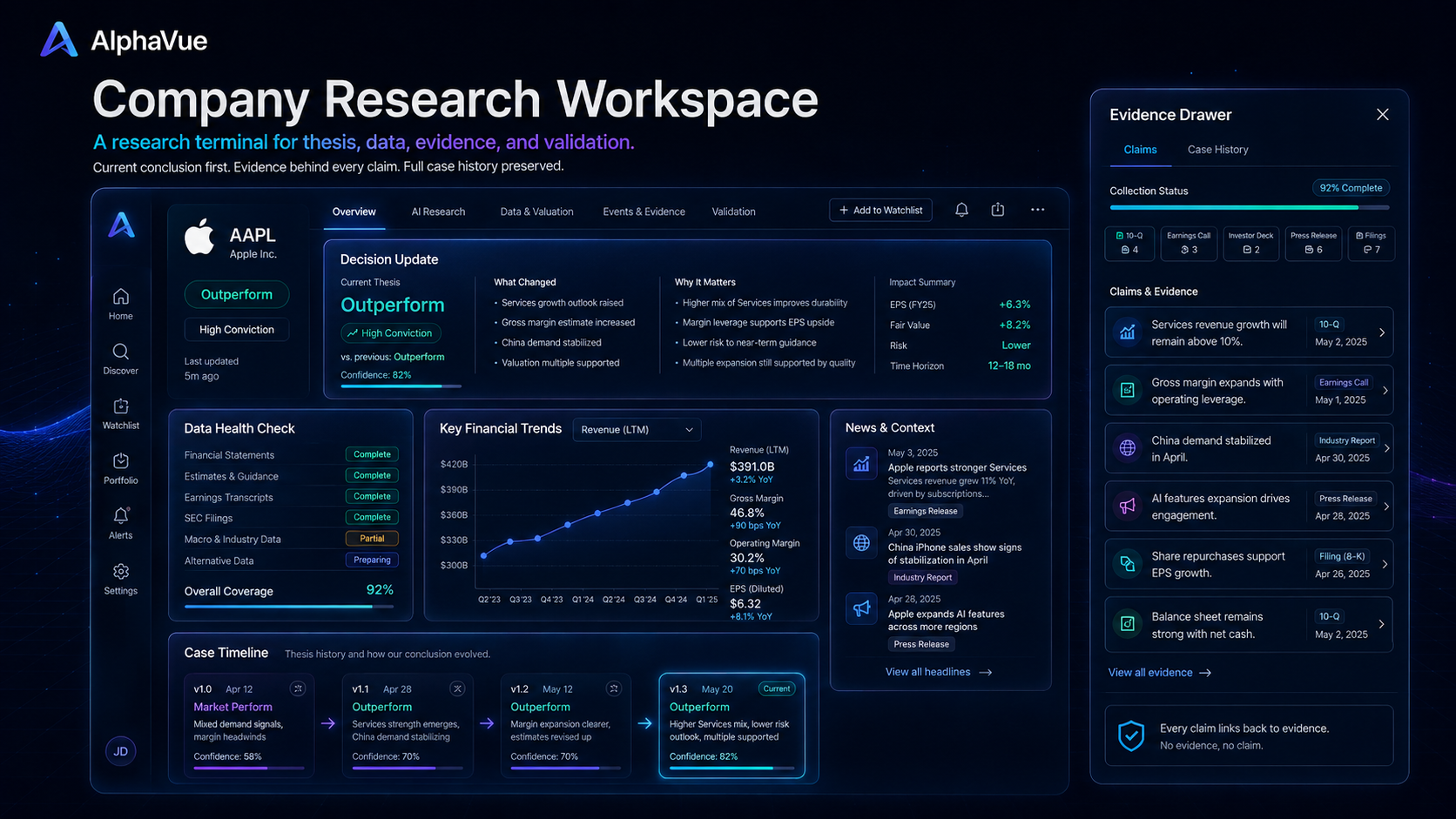Image resolution: width=1456 pixels, height=819 pixels.
Task: Switch to the Case History tab
Action: click(x=1218, y=150)
